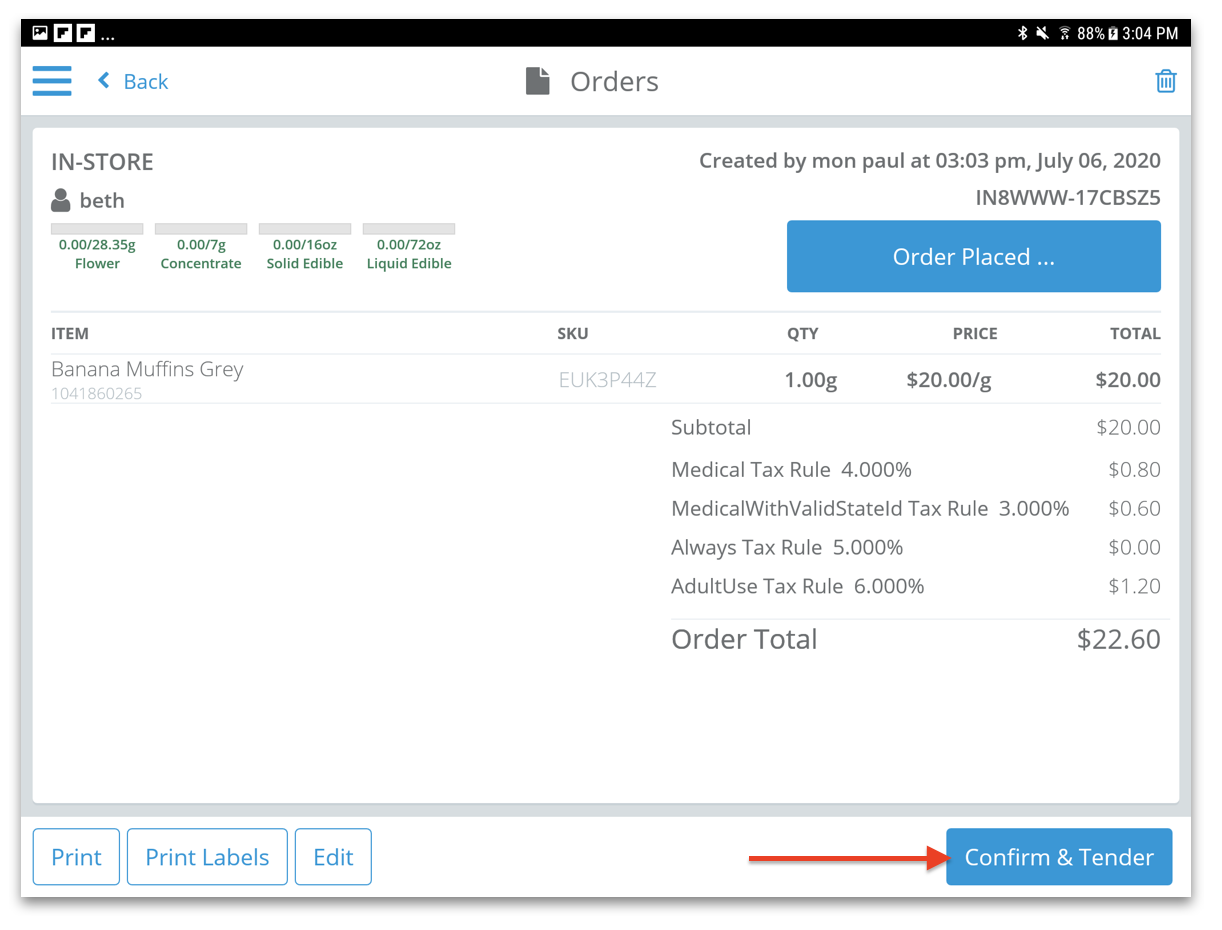Click the Orders document icon in the header
Image resolution: width=1222 pixels, height=930 pixels.
538,80
